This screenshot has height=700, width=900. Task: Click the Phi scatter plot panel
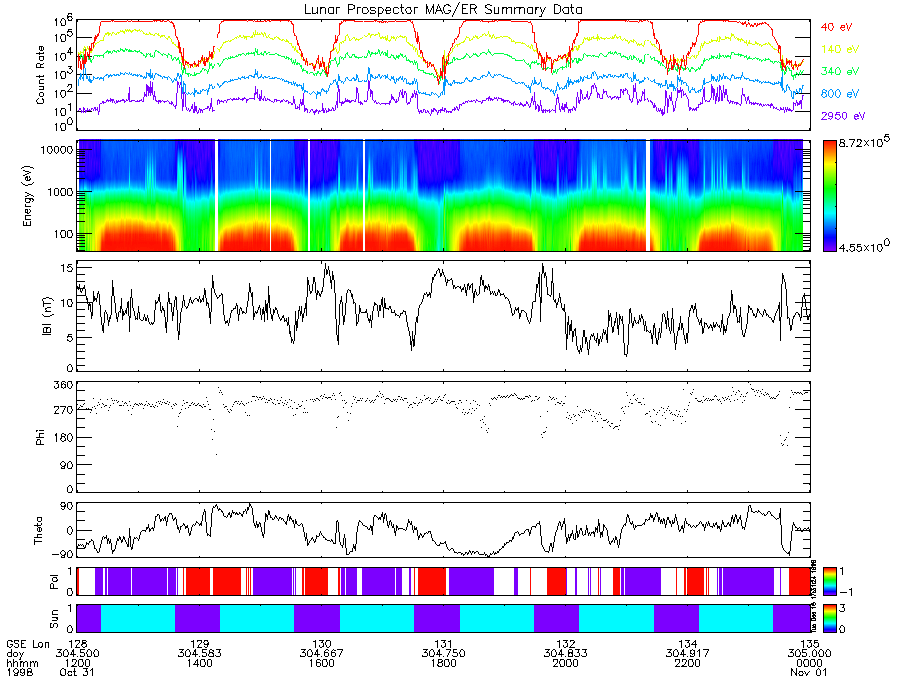(x=444, y=437)
